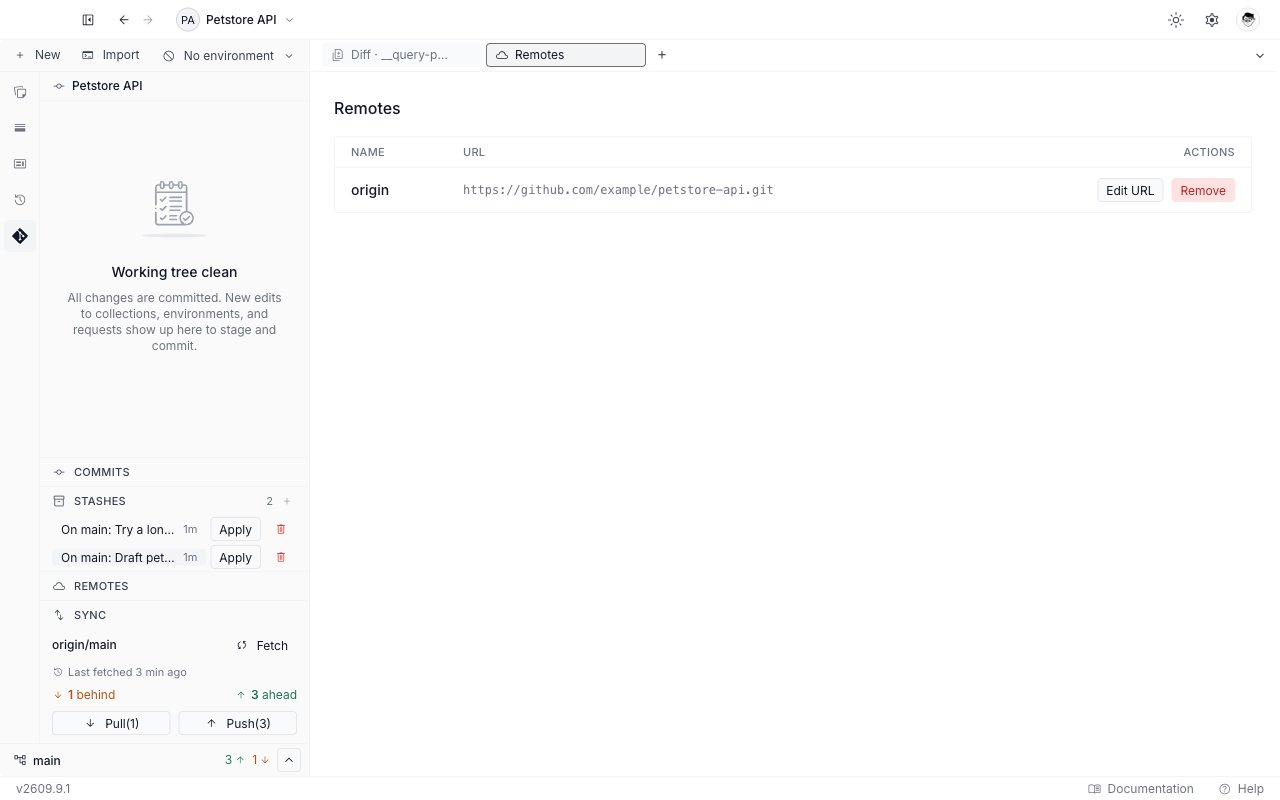Open the Documentation link
Image resolution: width=1280 pixels, height=800 pixels.
pyautogui.click(x=1141, y=788)
